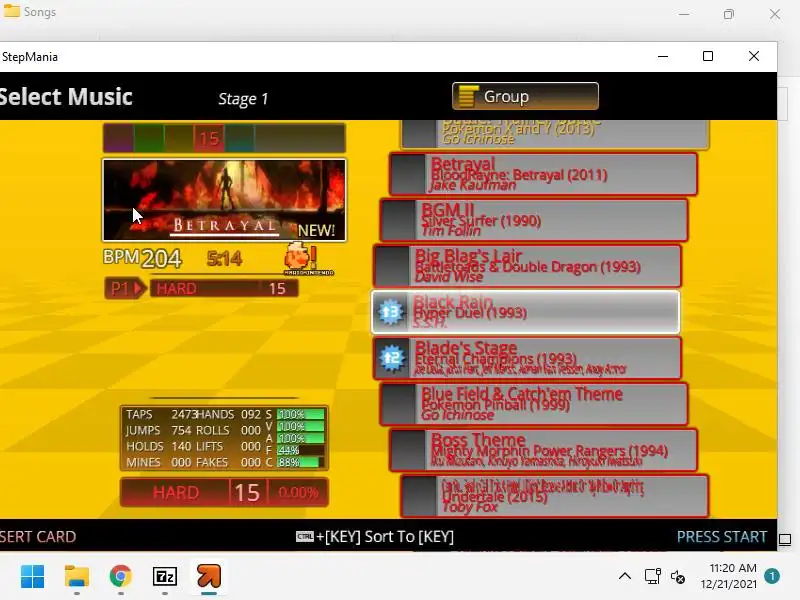Open the notification badge showing 1
This screenshot has height=600, width=800.
coord(772,576)
